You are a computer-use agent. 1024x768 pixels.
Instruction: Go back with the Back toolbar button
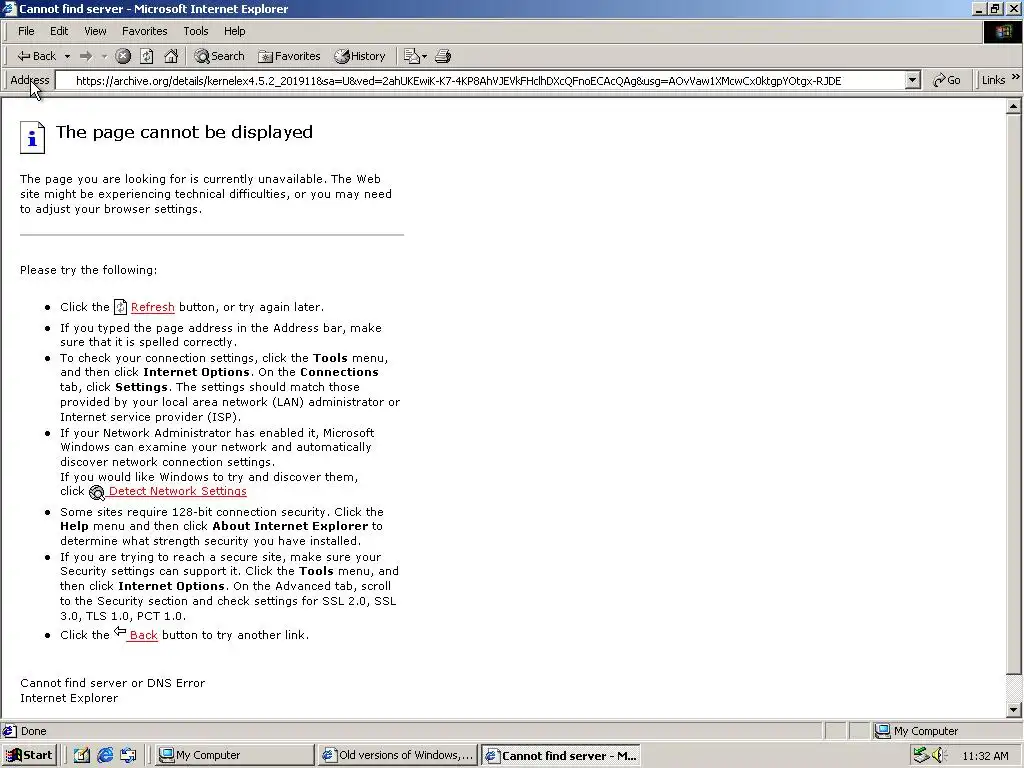tap(37, 56)
